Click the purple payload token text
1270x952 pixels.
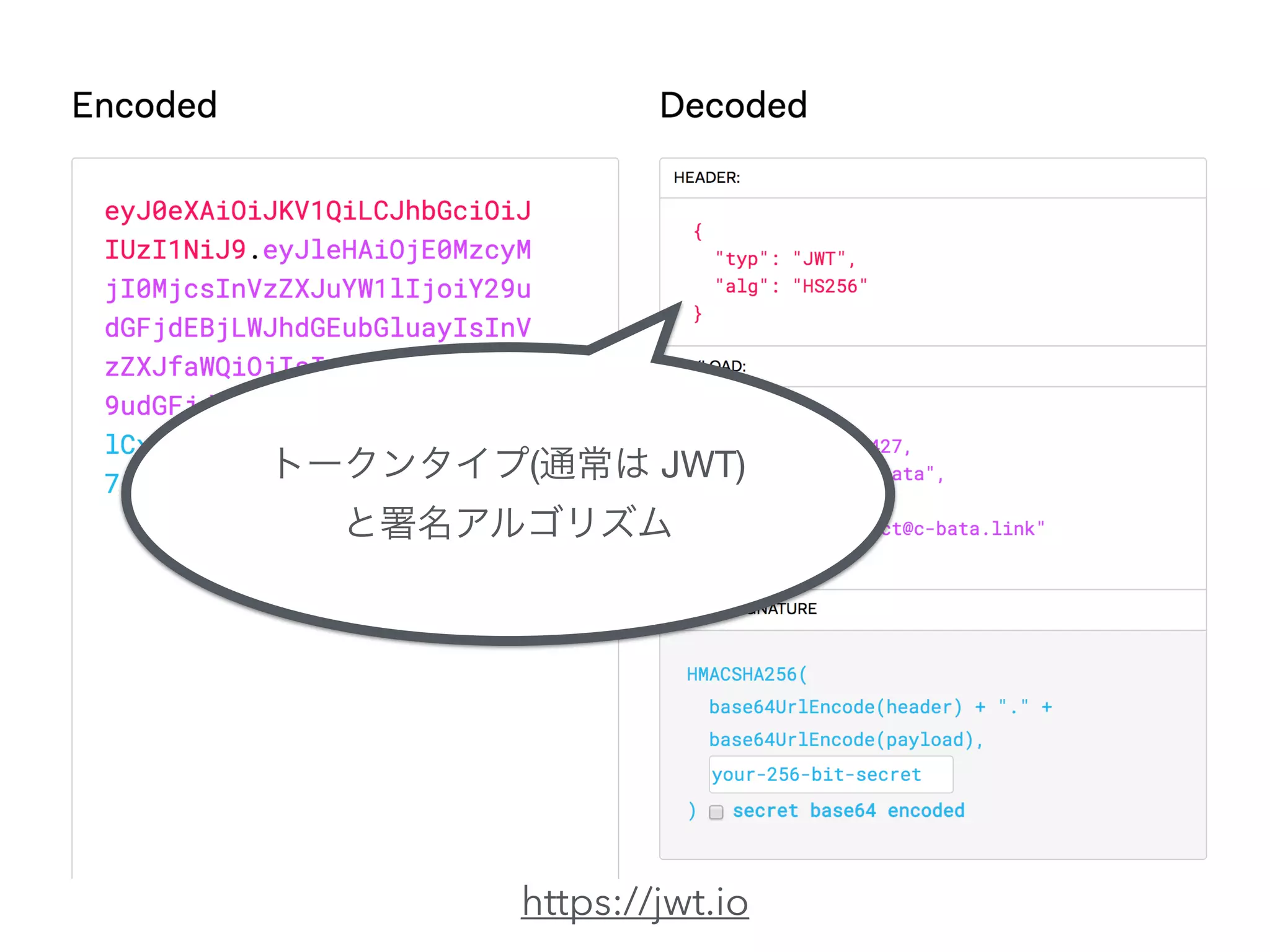[x=317, y=289]
